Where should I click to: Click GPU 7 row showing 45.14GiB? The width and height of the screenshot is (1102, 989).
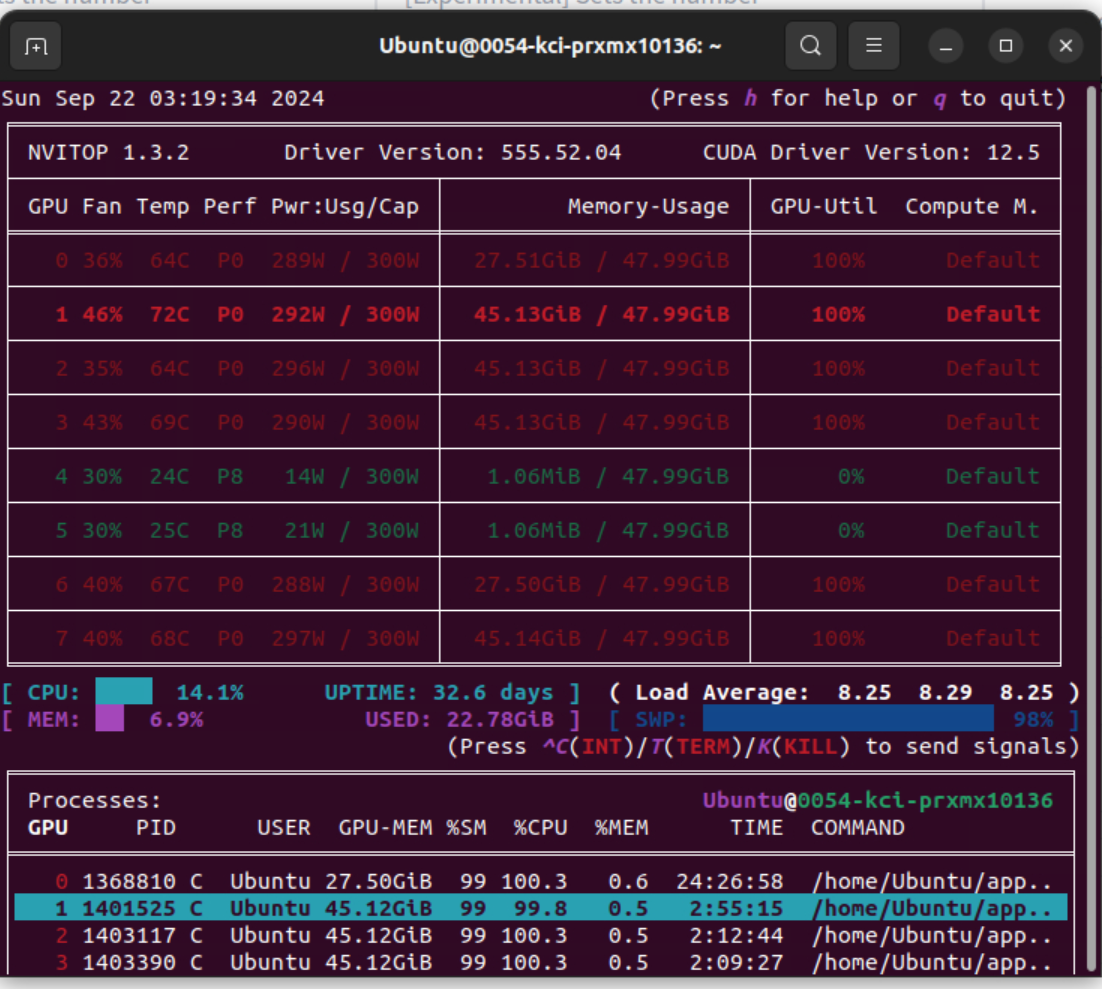point(534,638)
